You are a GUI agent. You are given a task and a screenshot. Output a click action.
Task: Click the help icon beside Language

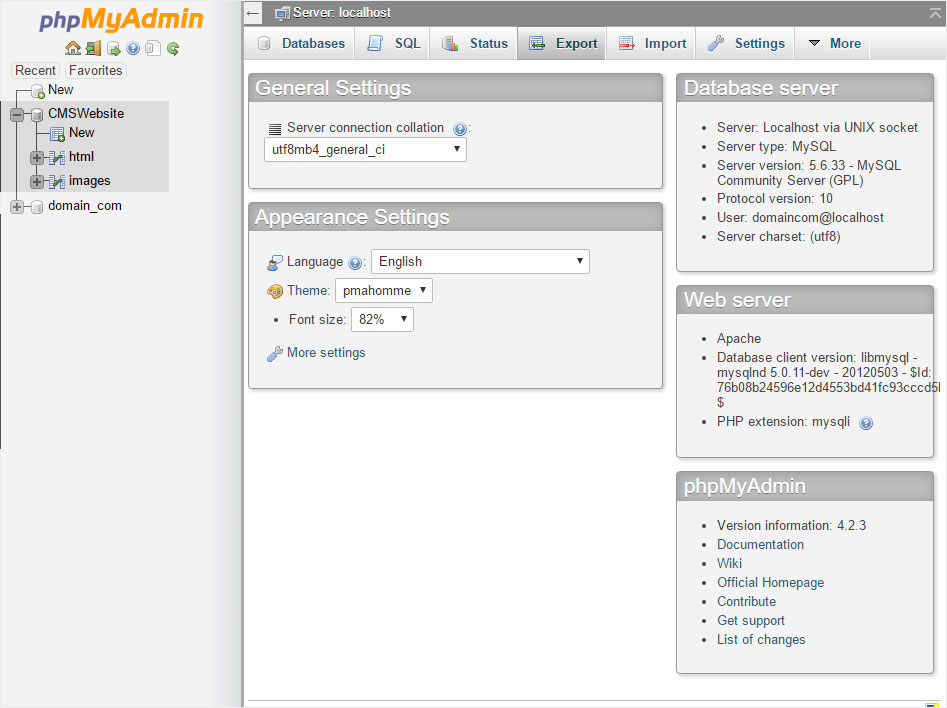[x=355, y=263]
